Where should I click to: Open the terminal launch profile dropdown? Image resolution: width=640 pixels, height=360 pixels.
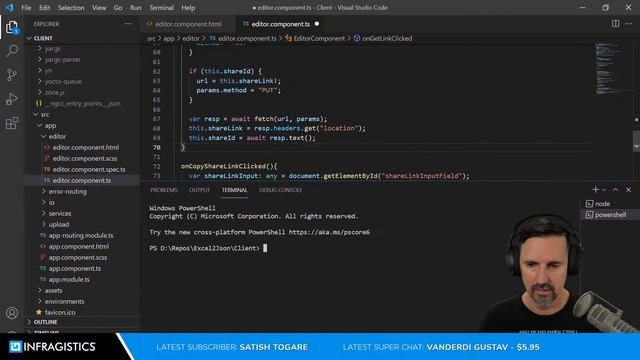click(x=604, y=190)
